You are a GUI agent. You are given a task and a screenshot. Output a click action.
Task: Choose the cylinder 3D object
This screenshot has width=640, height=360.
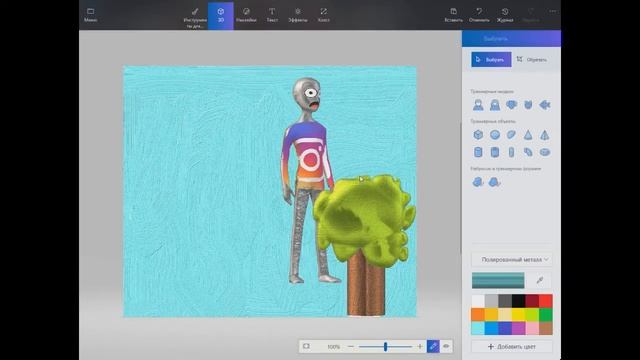coord(478,152)
